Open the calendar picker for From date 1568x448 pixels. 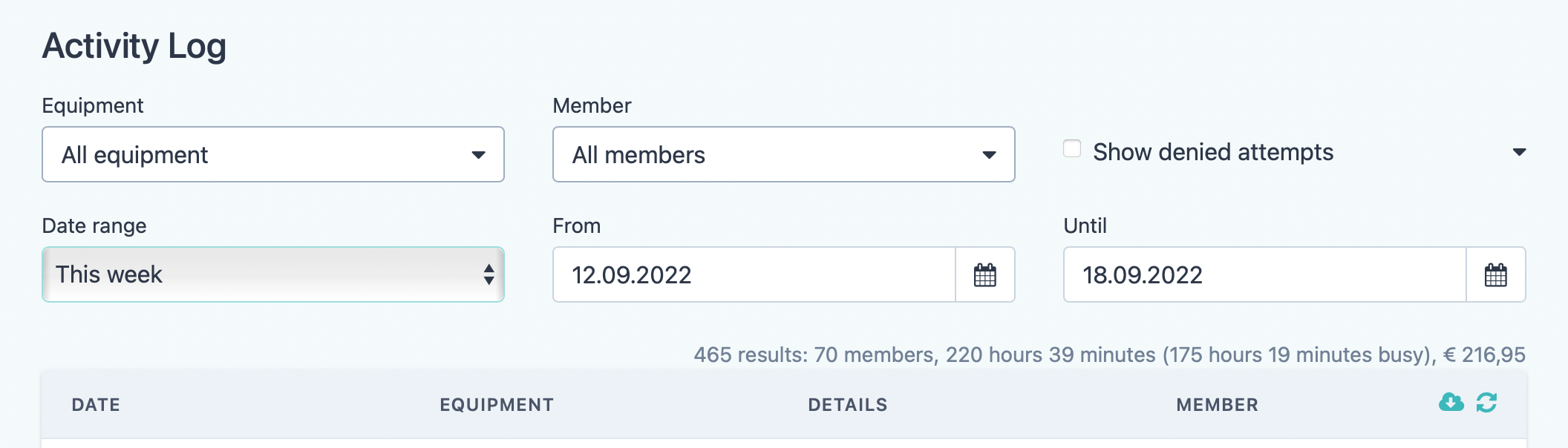pyautogui.click(x=984, y=274)
